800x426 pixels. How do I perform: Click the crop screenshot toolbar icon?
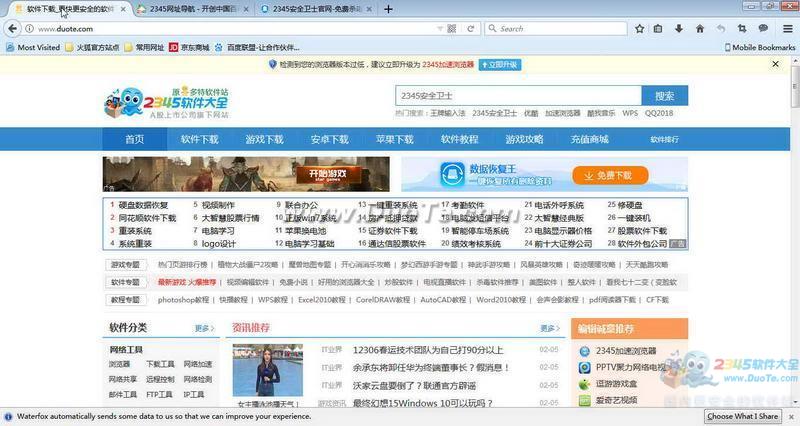pyautogui.click(x=742, y=29)
